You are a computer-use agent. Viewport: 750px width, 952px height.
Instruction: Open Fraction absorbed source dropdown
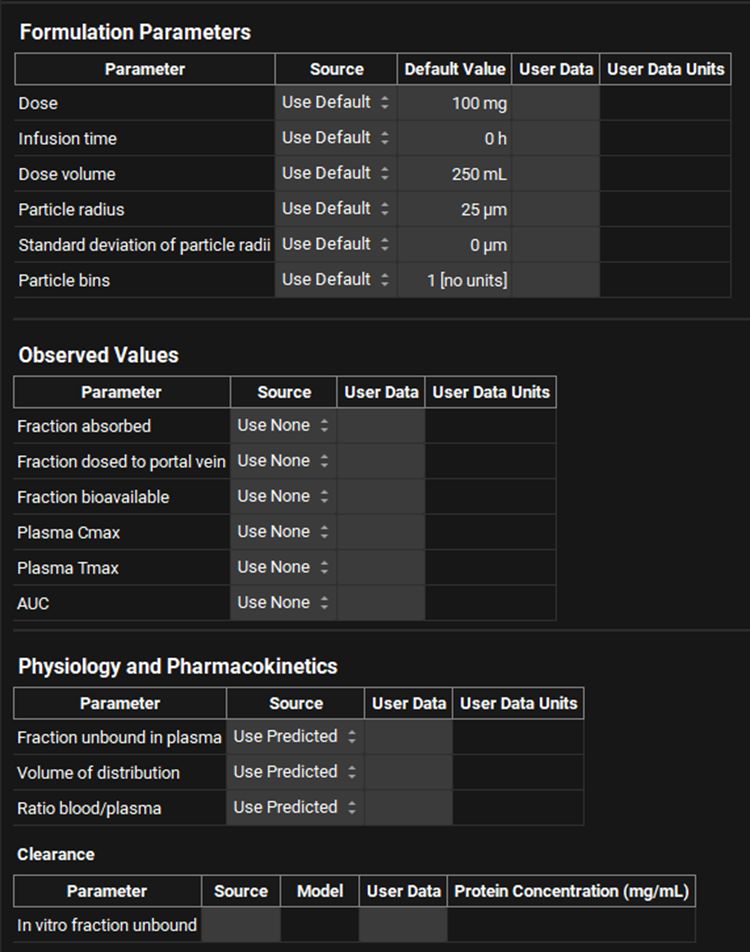[x=283, y=426]
